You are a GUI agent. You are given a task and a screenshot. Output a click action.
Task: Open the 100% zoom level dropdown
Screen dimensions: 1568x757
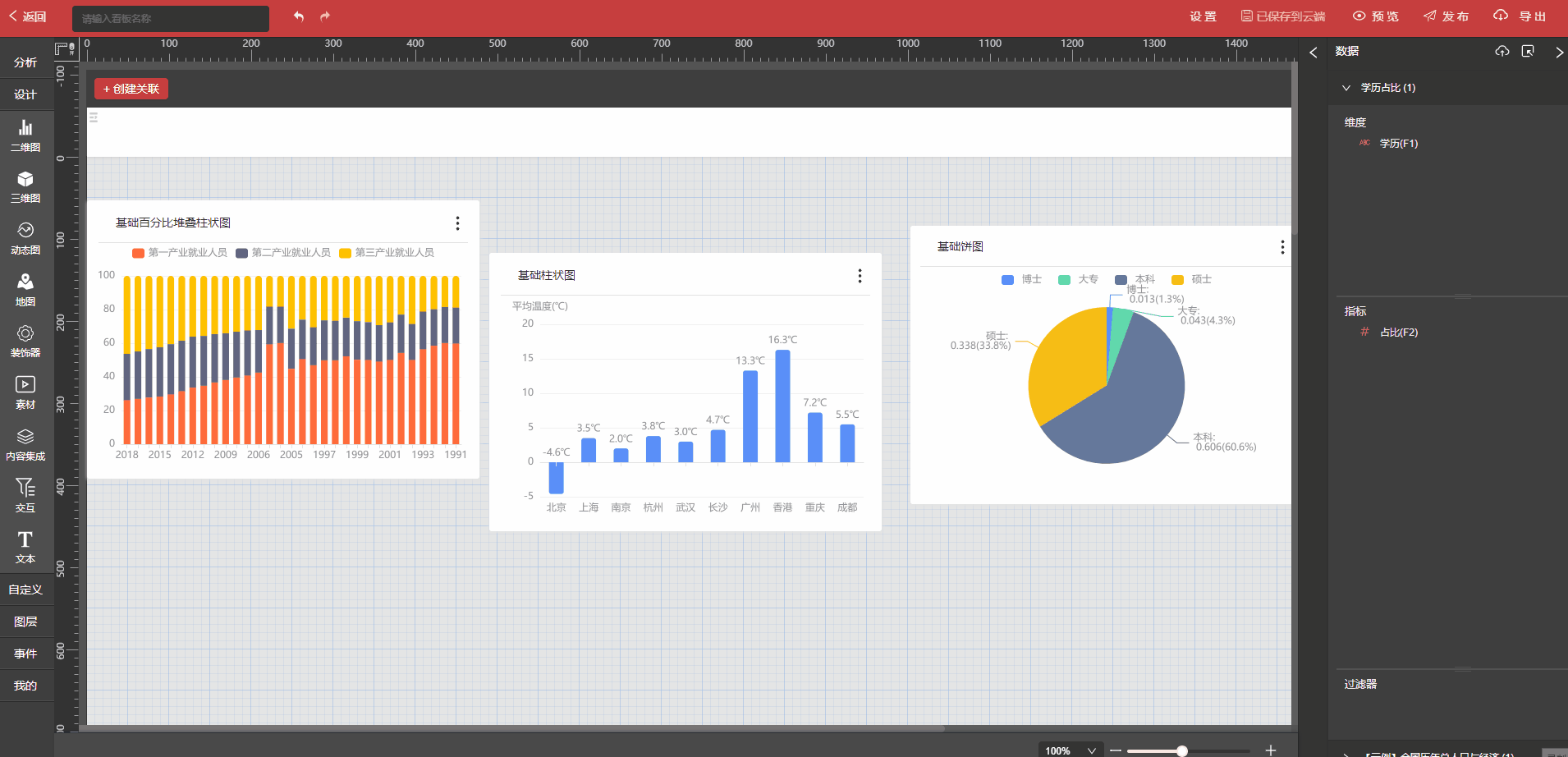(x=1071, y=750)
